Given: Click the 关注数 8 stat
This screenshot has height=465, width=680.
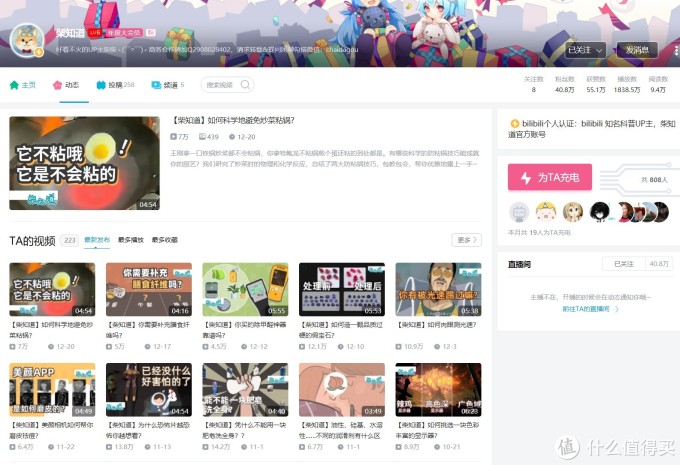Looking at the screenshot, I should point(533,85).
